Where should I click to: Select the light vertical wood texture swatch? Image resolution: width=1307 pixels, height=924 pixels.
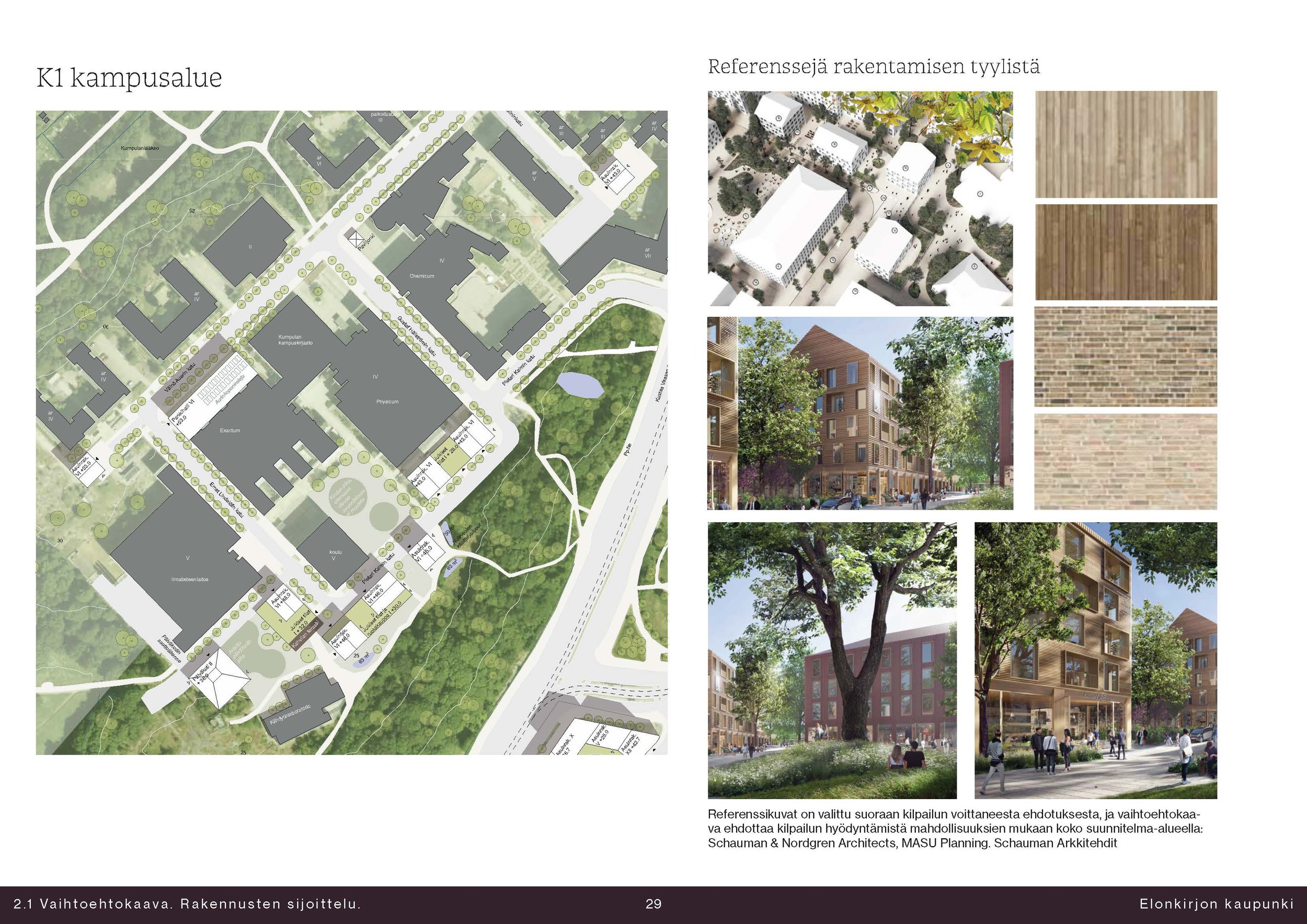[x=1126, y=145]
